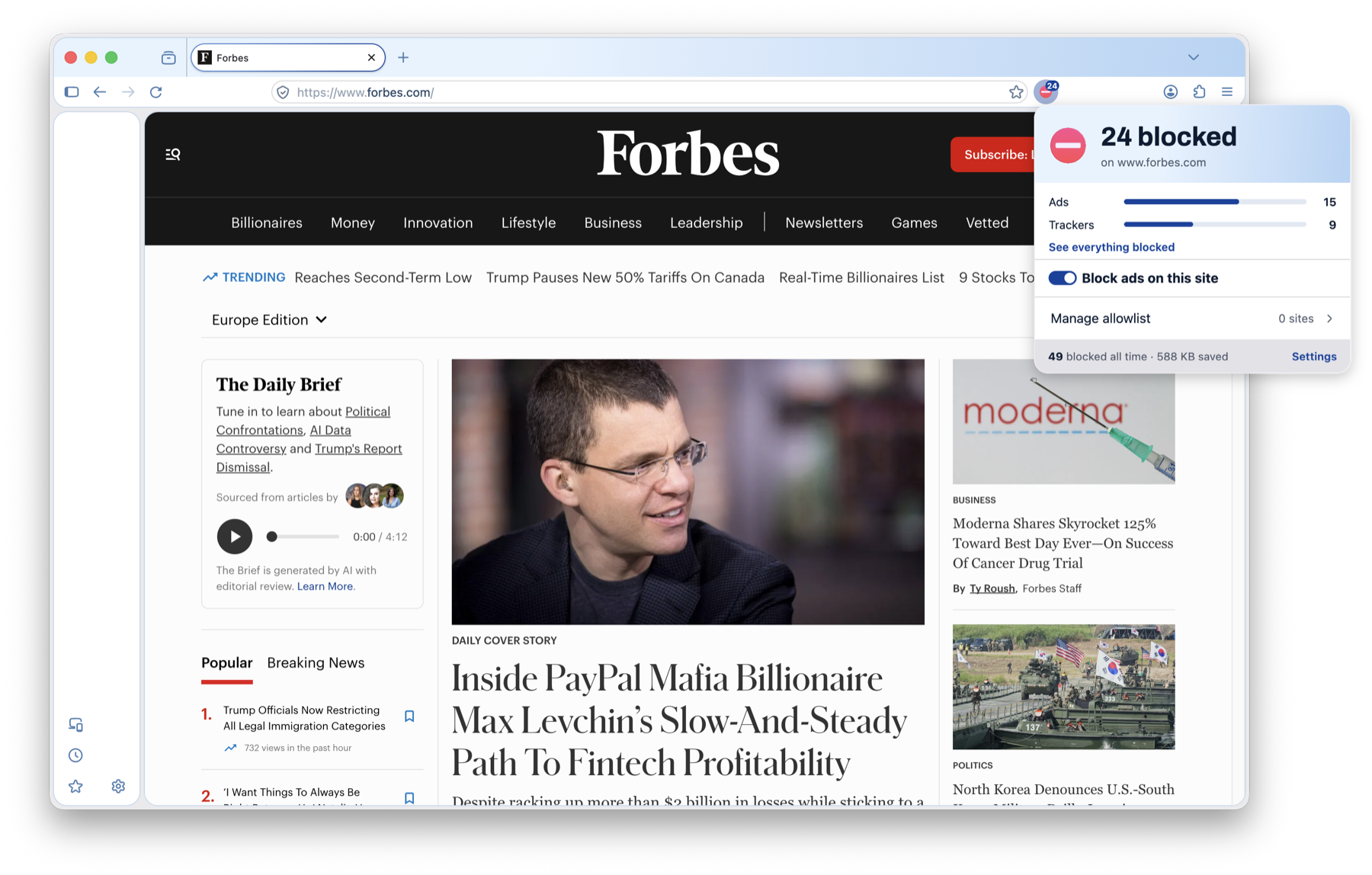Image resolution: width=1372 pixels, height=875 pixels.
Task: Open Inside PayPal Mafia Billionaire headline
Action: [x=679, y=720]
